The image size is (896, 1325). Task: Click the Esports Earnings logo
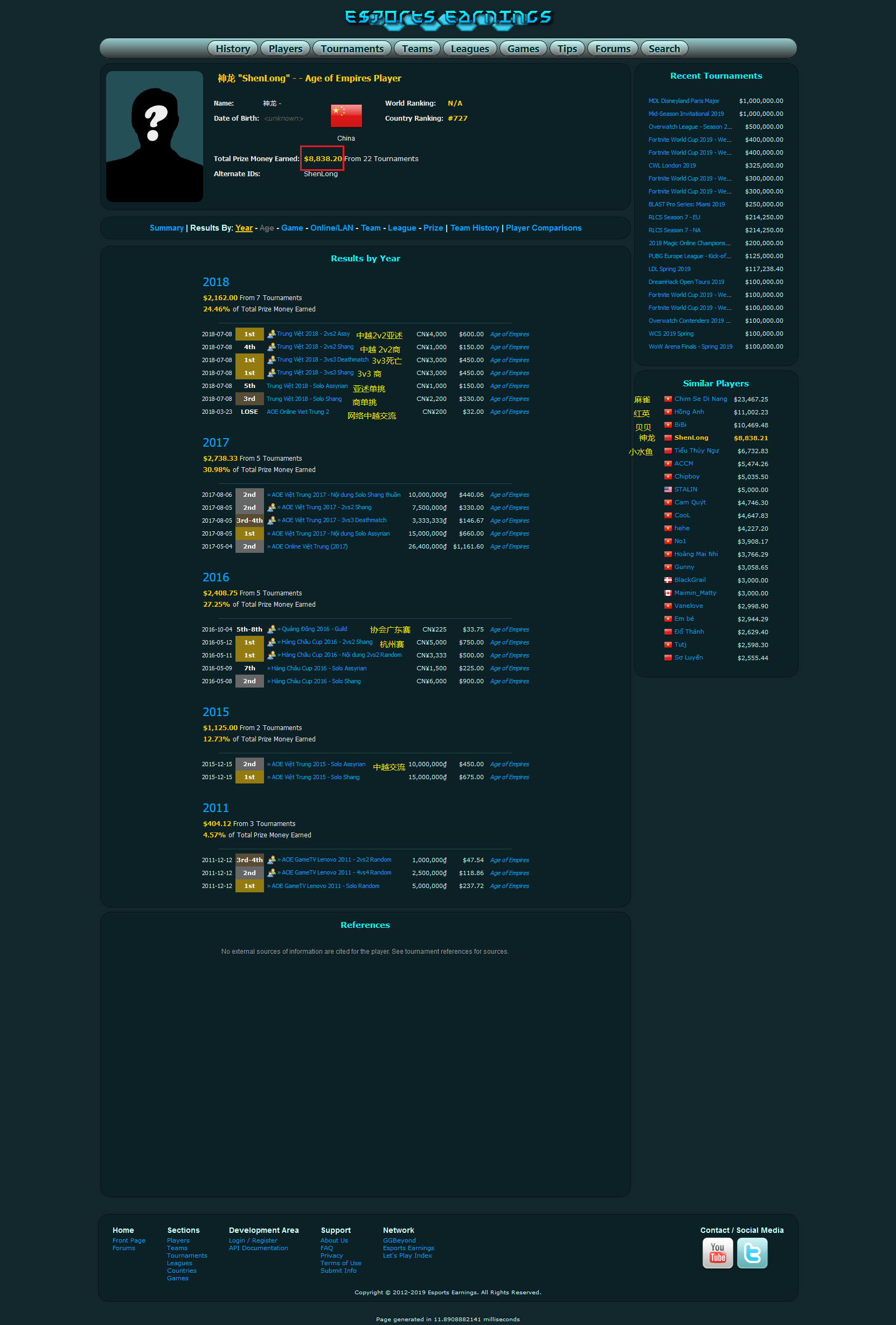[x=448, y=18]
